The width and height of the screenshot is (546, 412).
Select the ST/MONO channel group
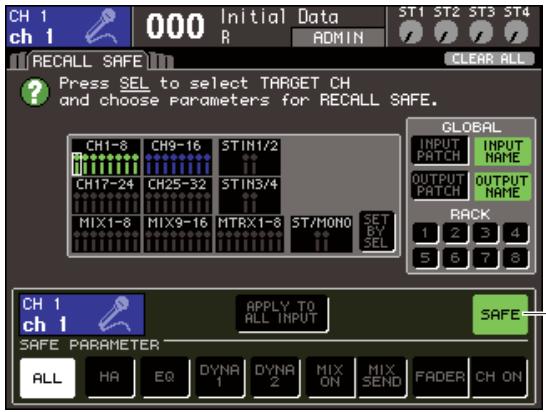tap(321, 234)
